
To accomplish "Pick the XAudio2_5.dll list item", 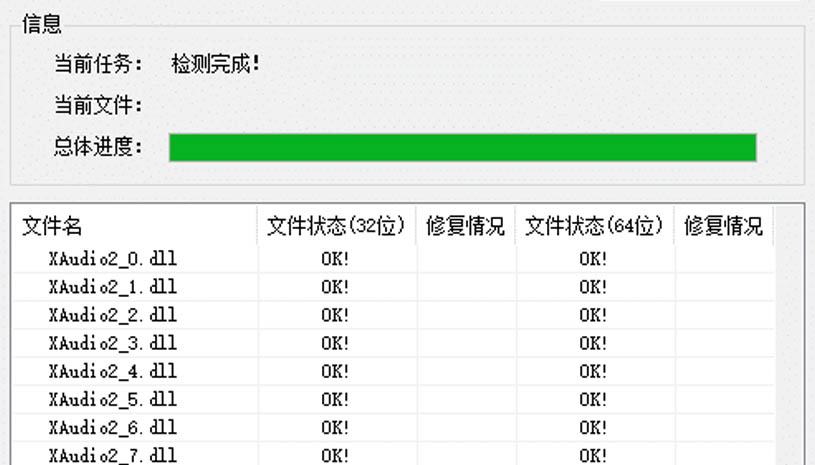I will pos(112,399).
